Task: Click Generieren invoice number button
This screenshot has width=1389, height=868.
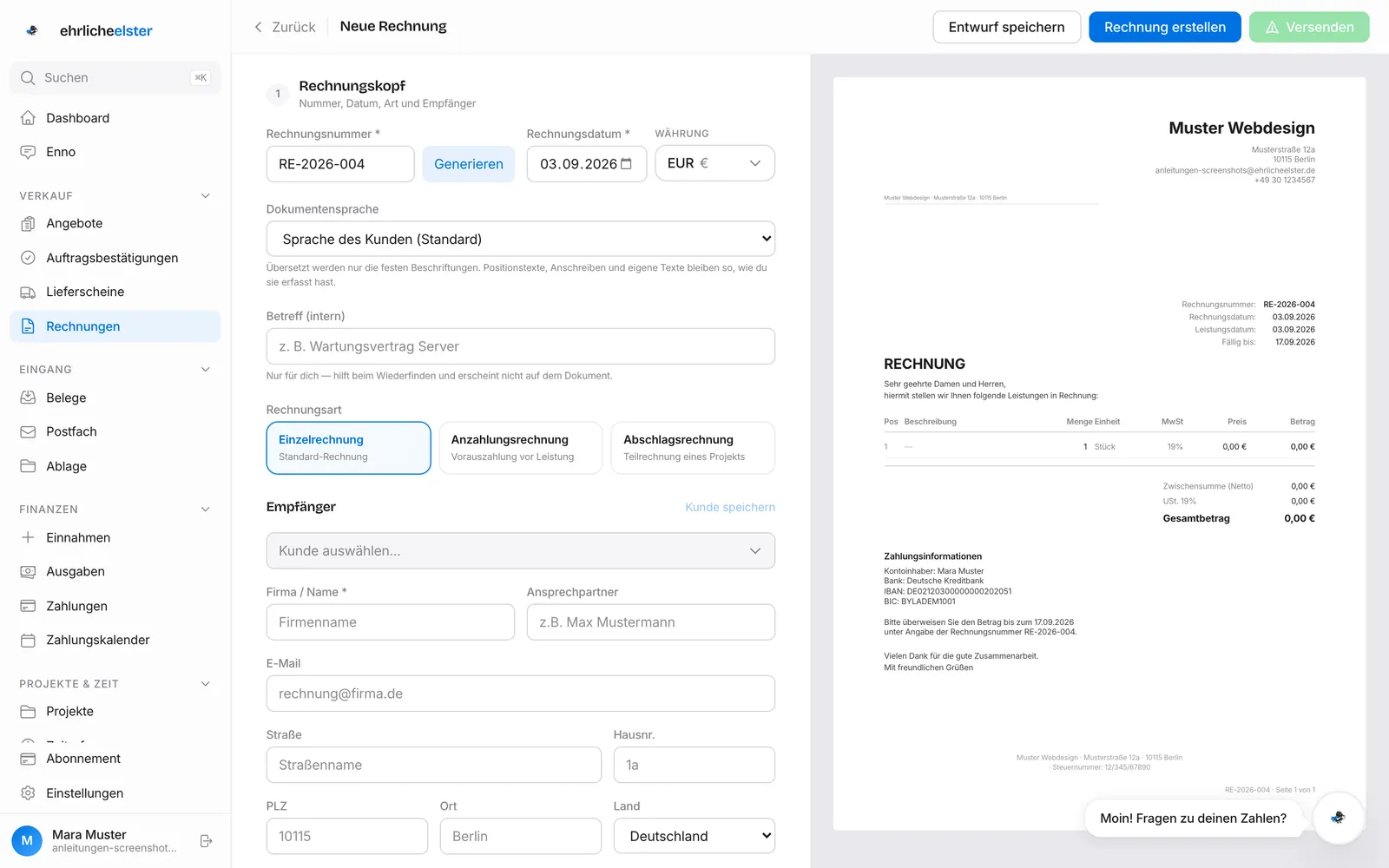Action: pos(469,164)
